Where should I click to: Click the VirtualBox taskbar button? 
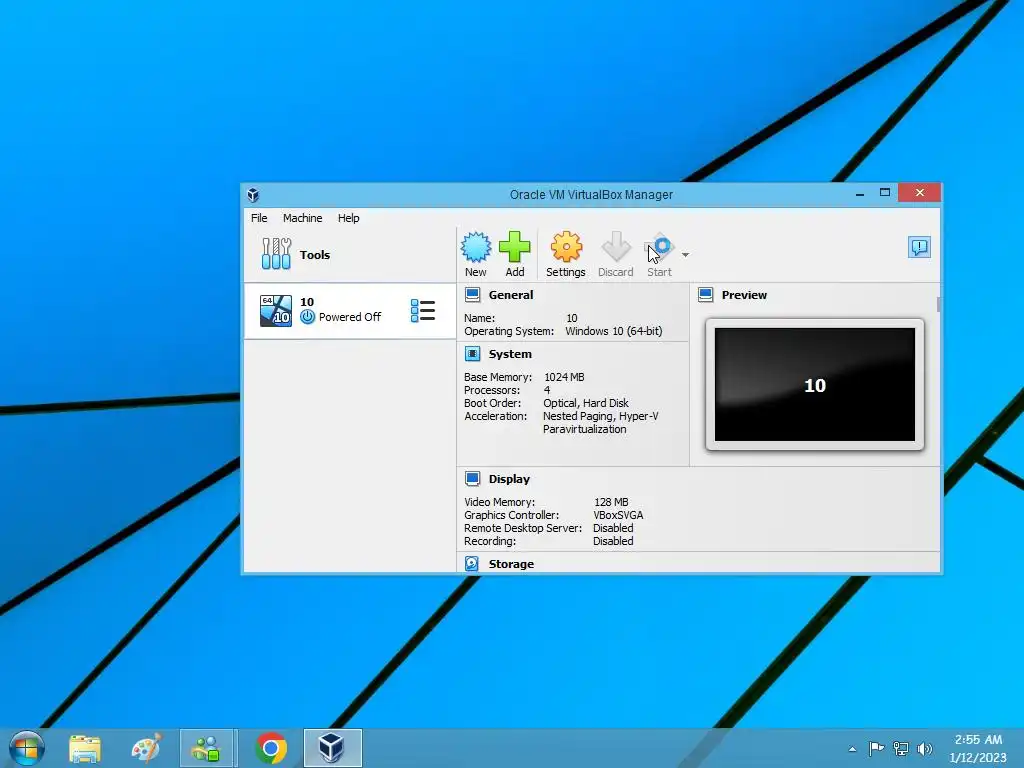[332, 748]
